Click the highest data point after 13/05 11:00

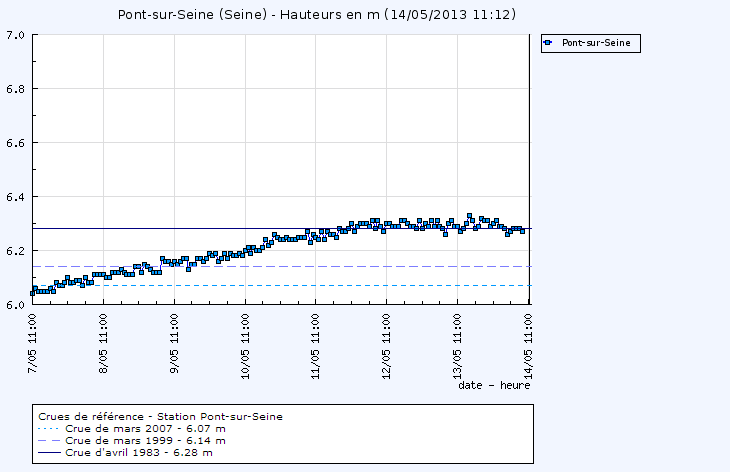[x=469, y=216]
